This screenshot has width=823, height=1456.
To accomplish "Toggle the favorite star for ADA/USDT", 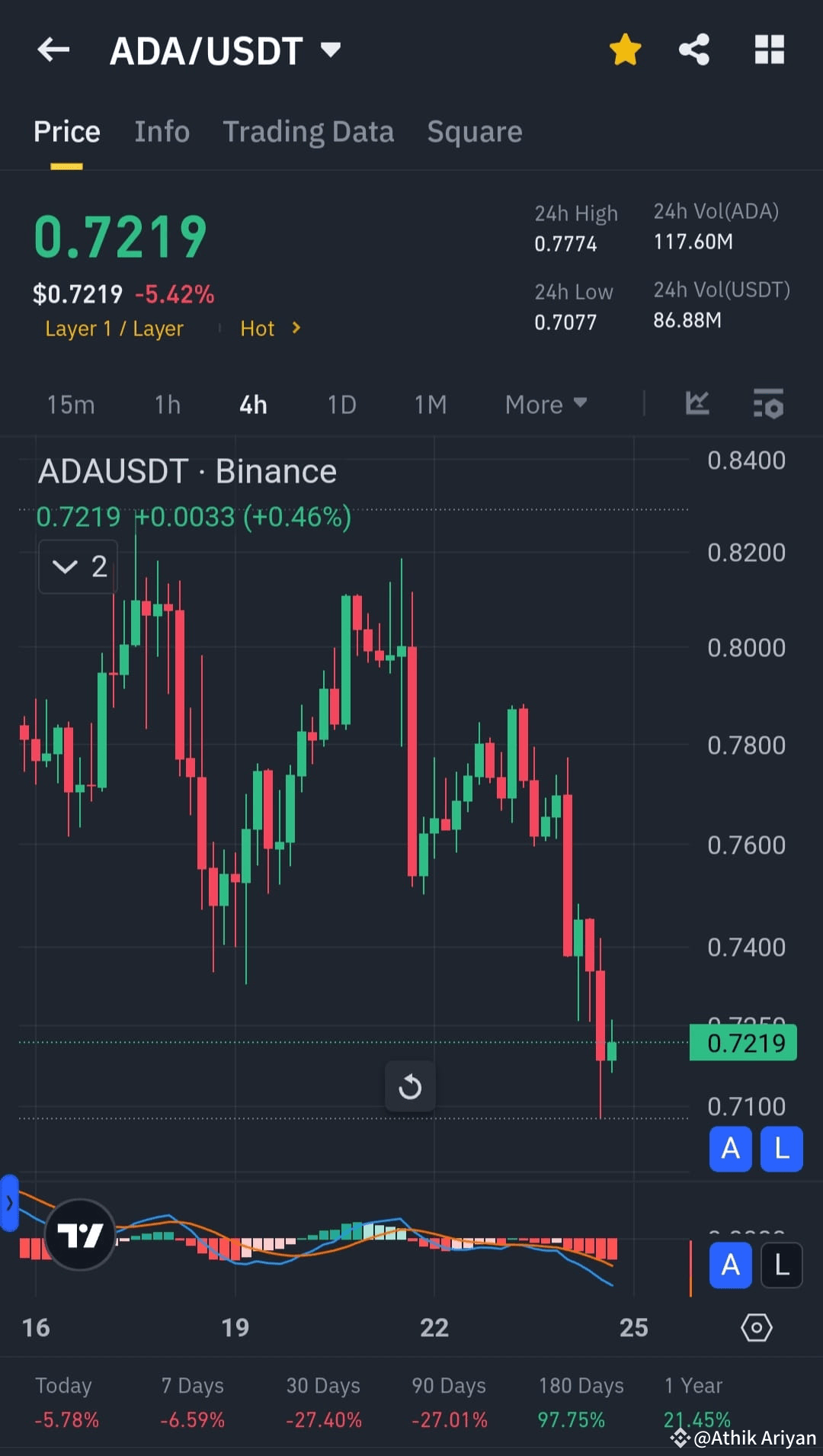I will pos(625,48).
